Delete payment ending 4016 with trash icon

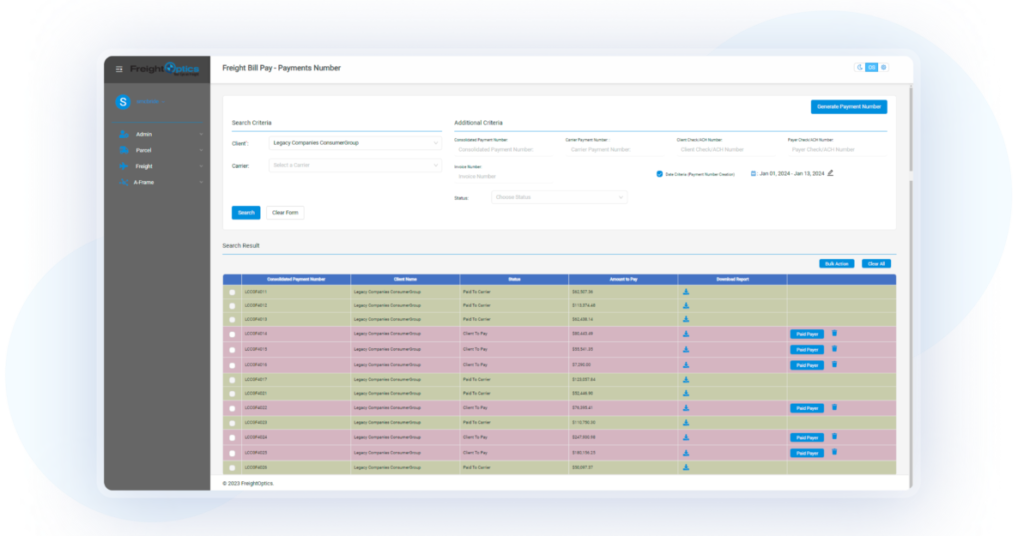[835, 365]
